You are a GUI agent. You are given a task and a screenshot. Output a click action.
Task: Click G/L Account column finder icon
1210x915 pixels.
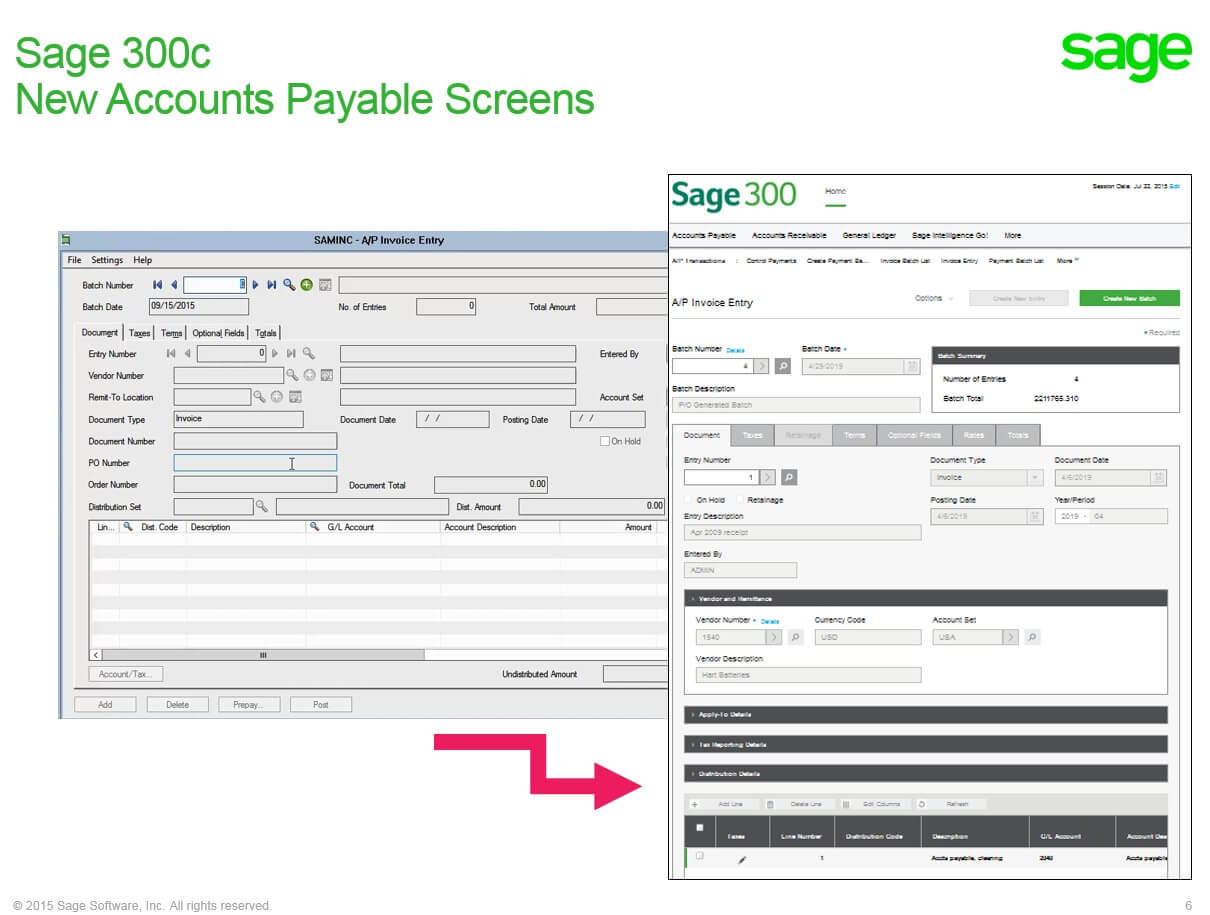pyautogui.click(x=314, y=527)
